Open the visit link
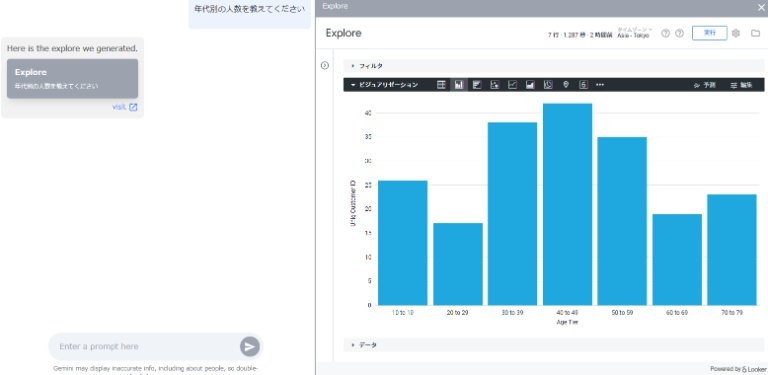Viewport: 768px width, 375px height. 124,107
